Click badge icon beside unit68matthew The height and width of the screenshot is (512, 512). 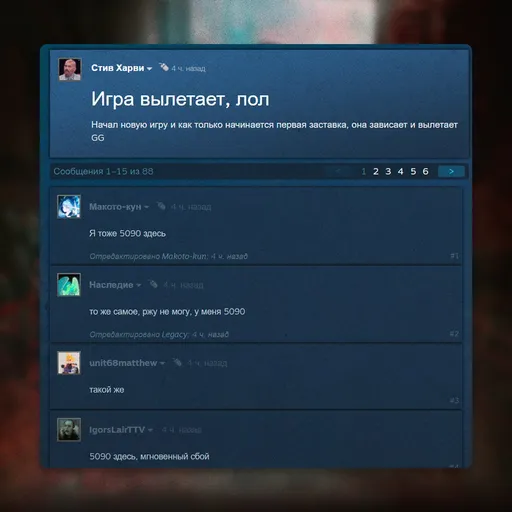pyautogui.click(x=177, y=362)
